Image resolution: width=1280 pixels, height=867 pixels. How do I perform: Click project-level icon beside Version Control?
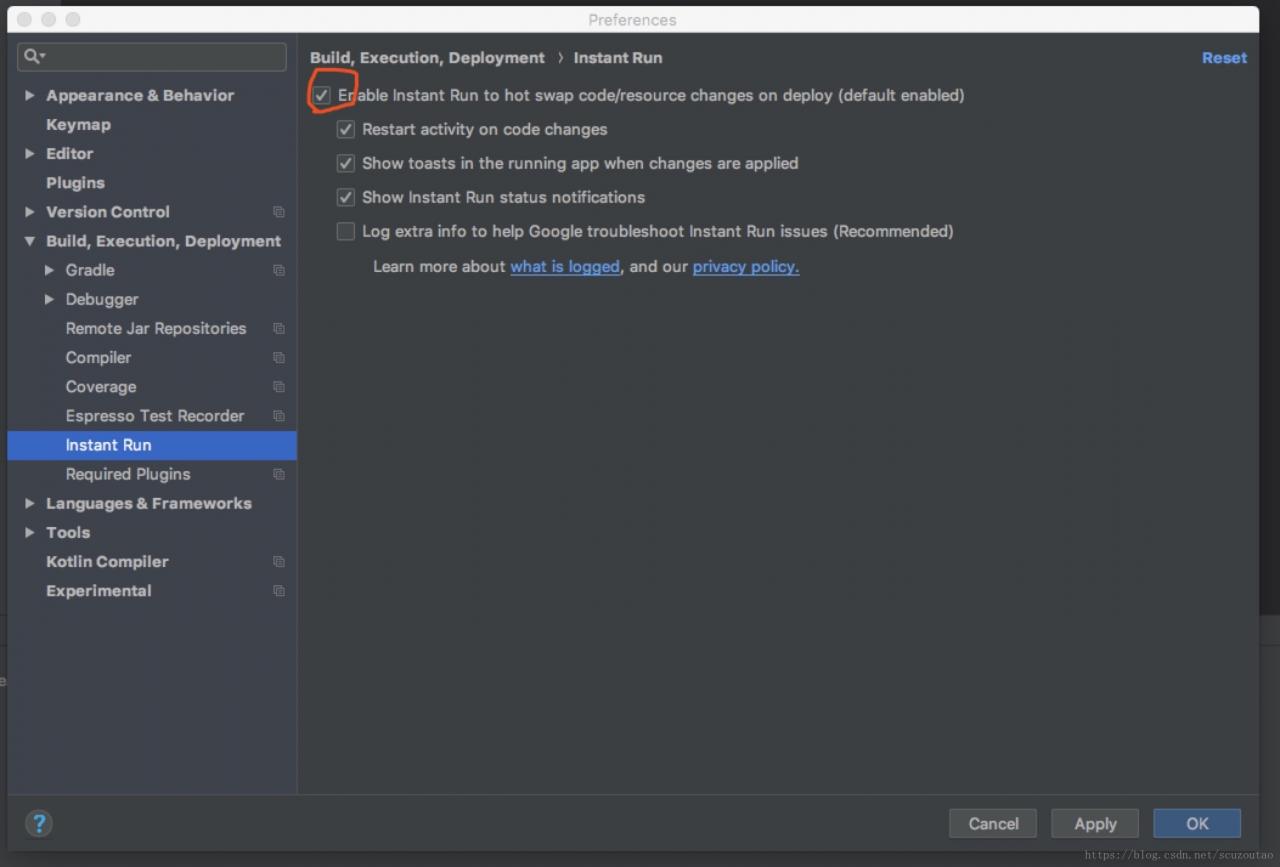tap(279, 212)
